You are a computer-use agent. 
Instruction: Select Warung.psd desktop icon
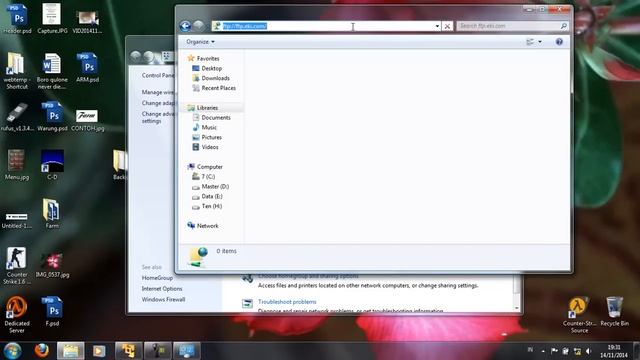[x=52, y=117]
